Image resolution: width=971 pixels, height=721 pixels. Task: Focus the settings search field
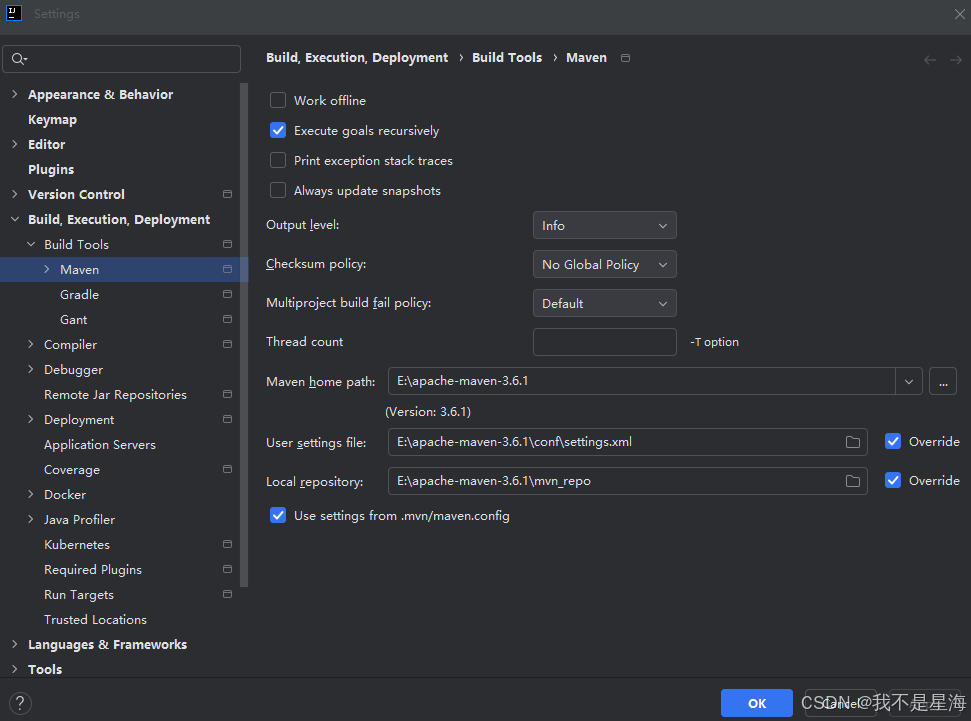[x=121, y=59]
